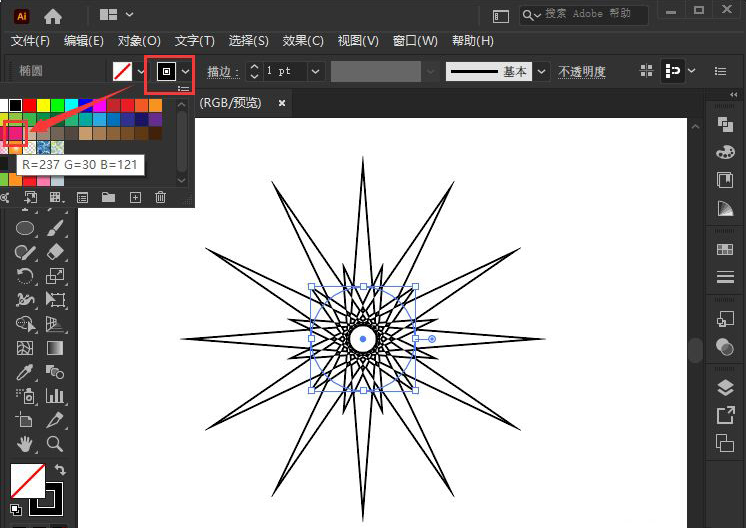Select the Warp tool
This screenshot has width=746, height=528.
tap(25, 300)
